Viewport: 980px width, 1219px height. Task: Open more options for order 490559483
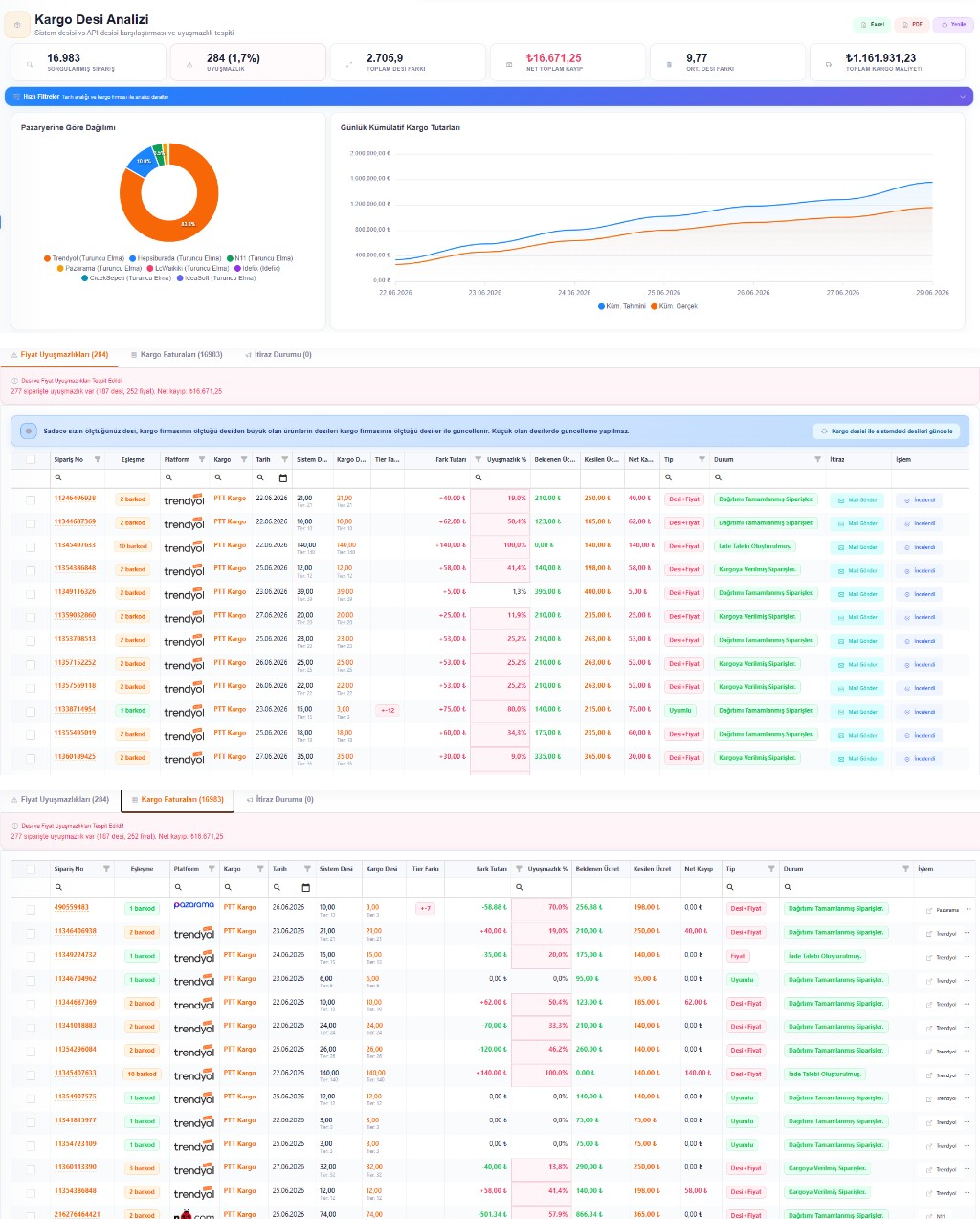[968, 910]
